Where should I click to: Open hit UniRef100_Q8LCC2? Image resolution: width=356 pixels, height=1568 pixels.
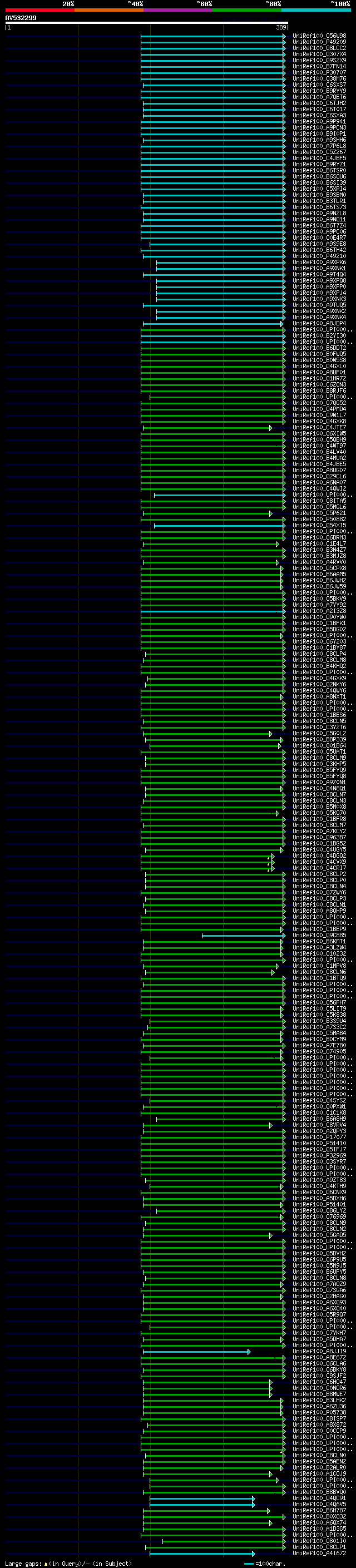[319, 48]
